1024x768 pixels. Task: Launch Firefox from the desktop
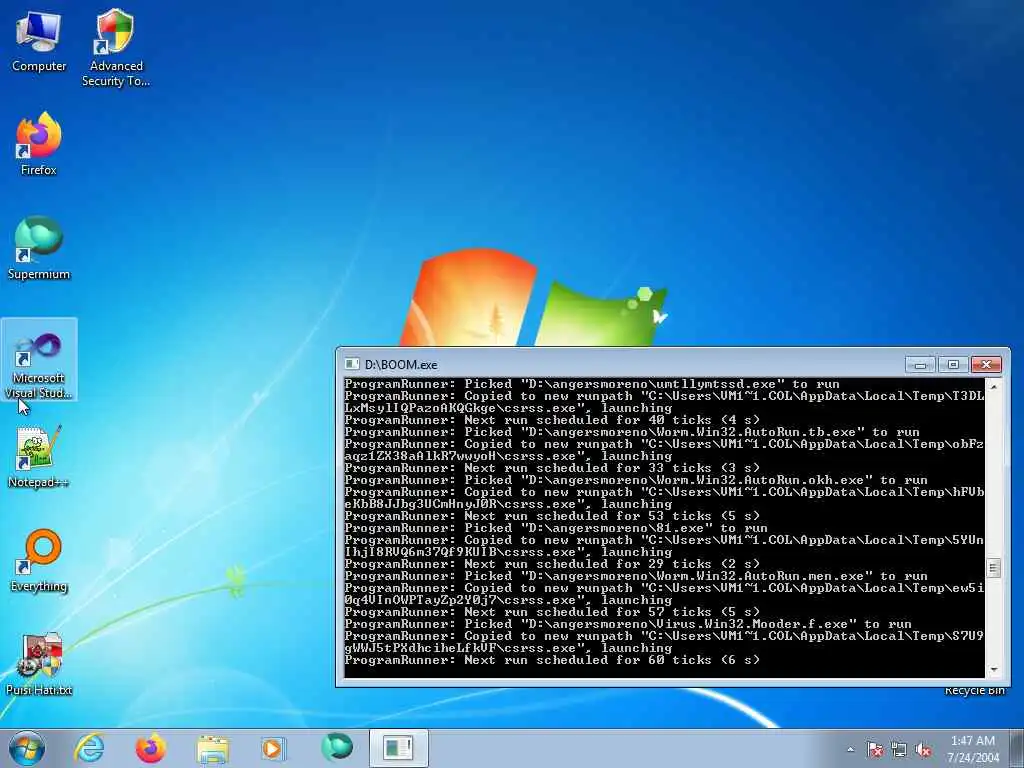click(x=39, y=142)
